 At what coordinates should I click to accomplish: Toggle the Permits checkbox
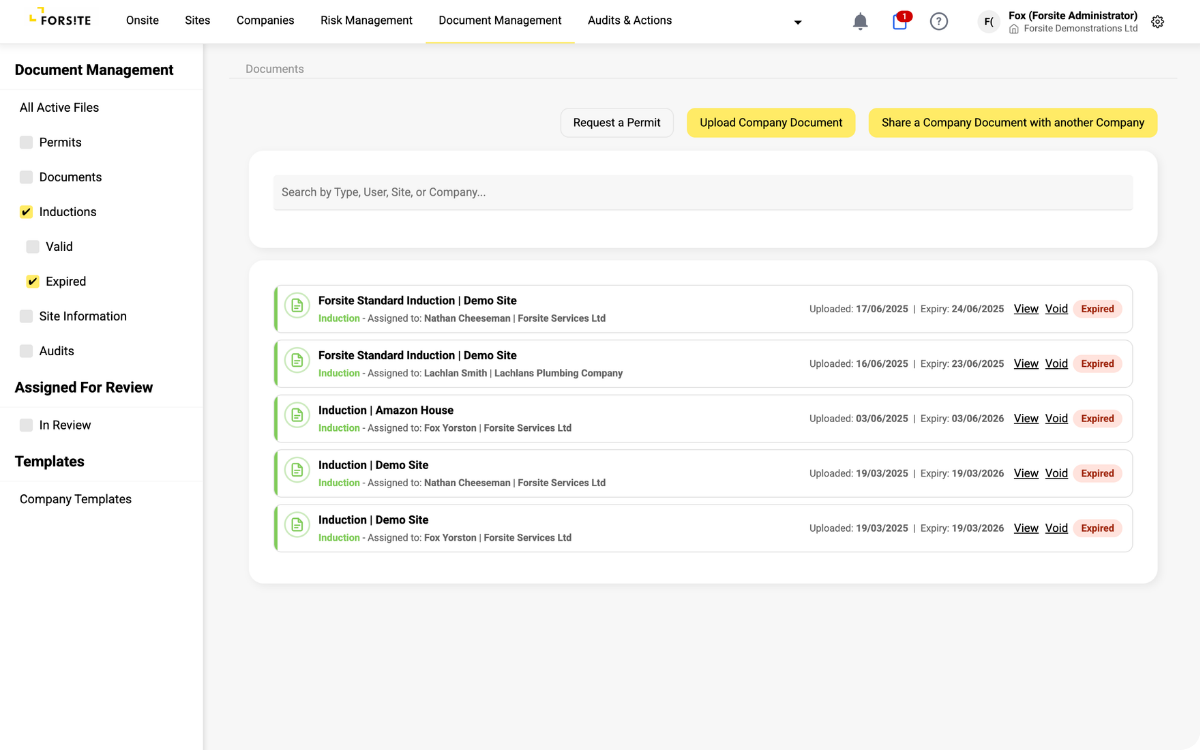[x=26, y=142]
